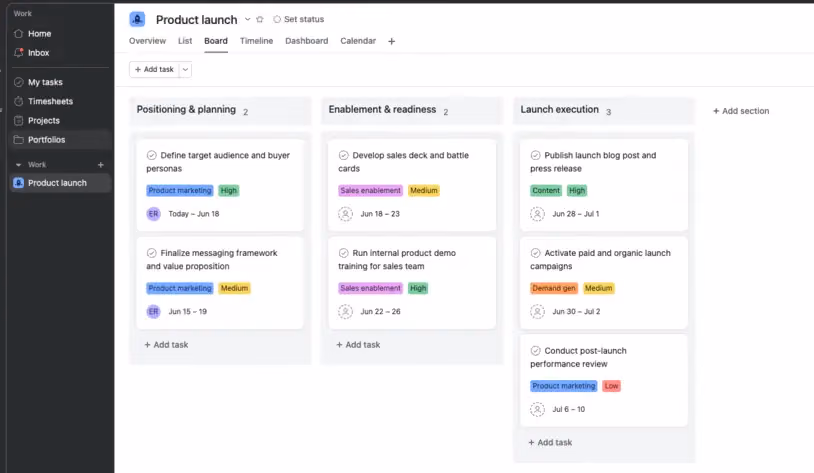Mark Run internal product demo task complete
The width and height of the screenshot is (814, 473).
tap(344, 253)
